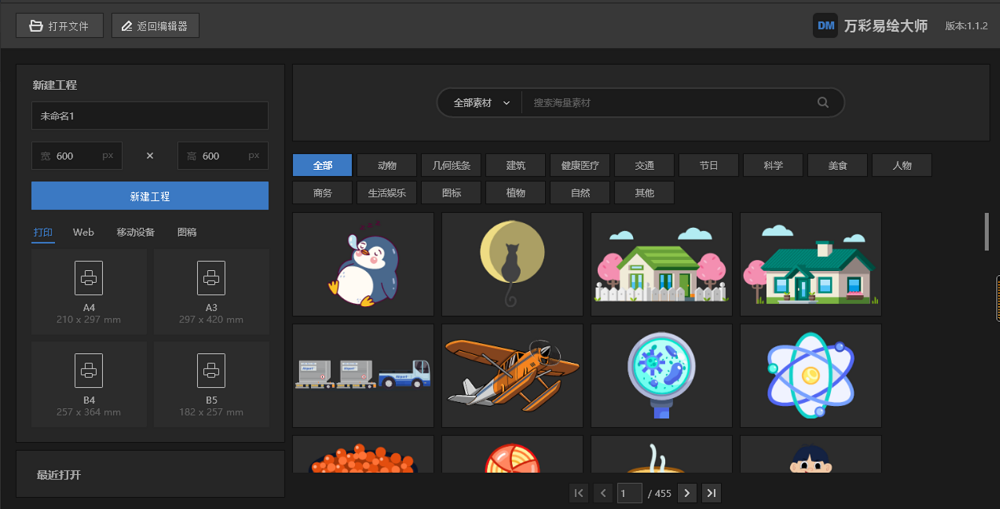Screen dimensions: 1000x509
Task: Pick the petri dish microbes thumbnail
Action: click(661, 376)
